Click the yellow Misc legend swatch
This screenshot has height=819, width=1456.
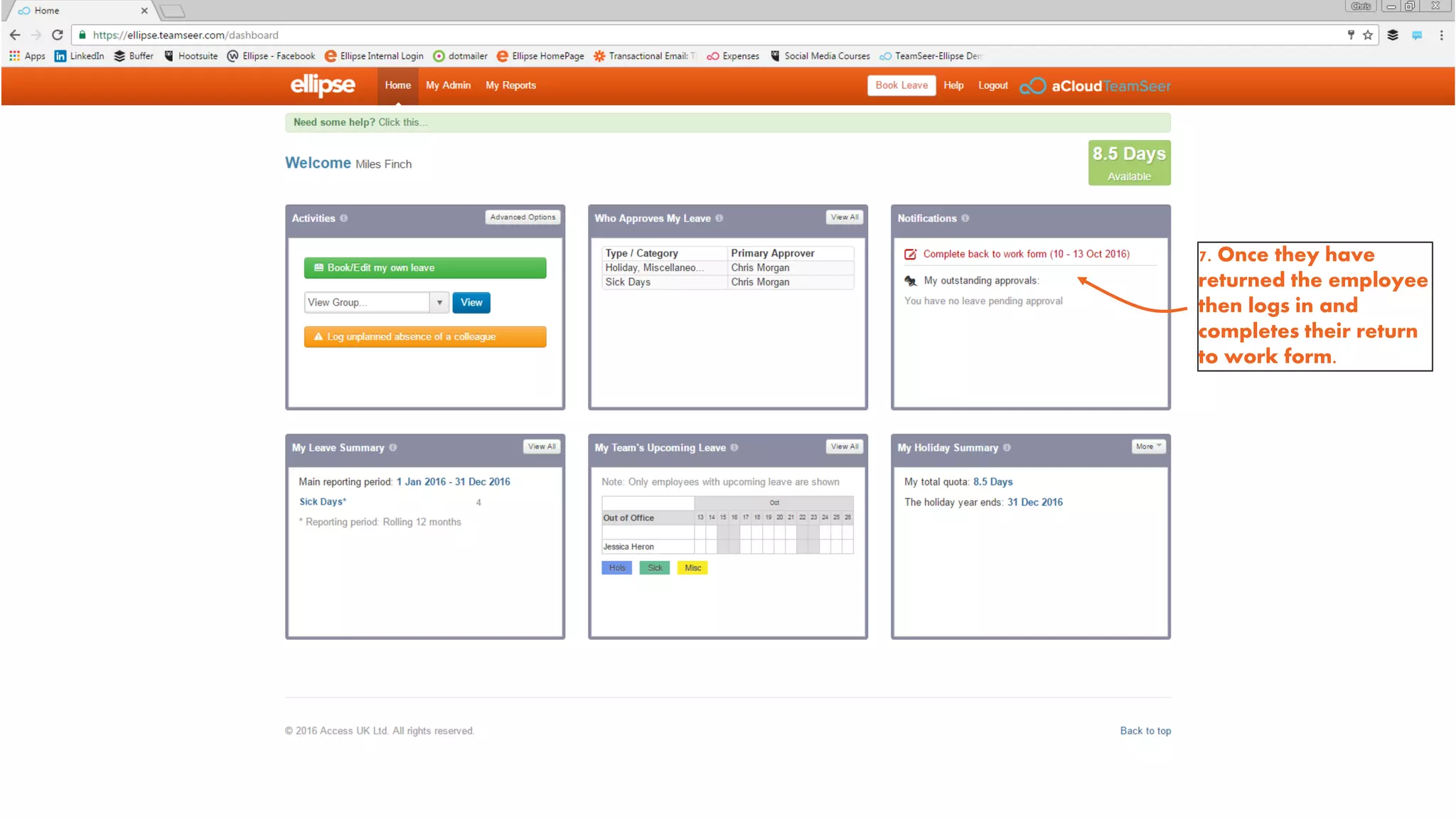coord(692,568)
